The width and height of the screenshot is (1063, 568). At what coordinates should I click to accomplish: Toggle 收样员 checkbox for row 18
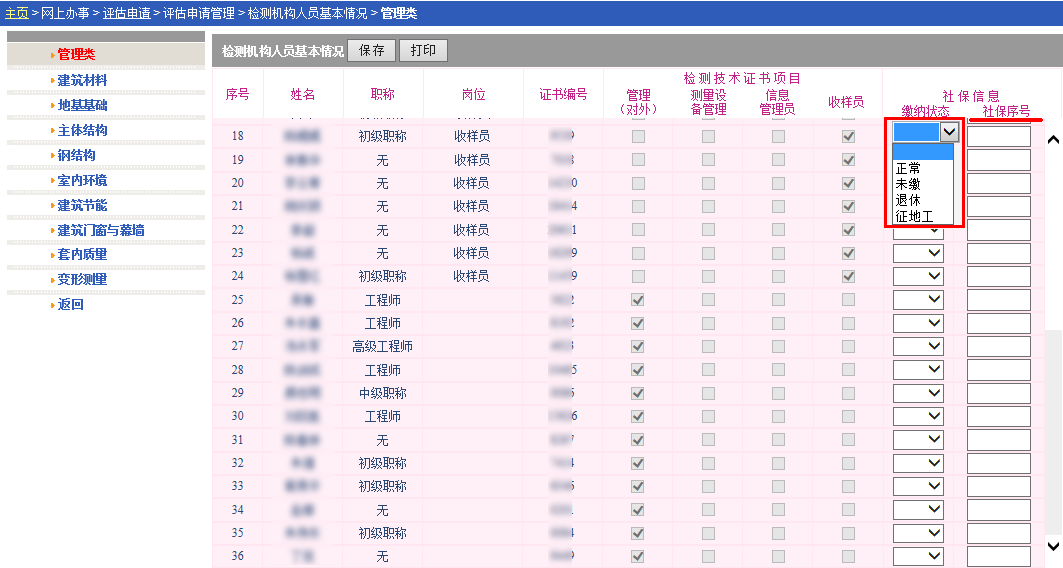[x=848, y=136]
